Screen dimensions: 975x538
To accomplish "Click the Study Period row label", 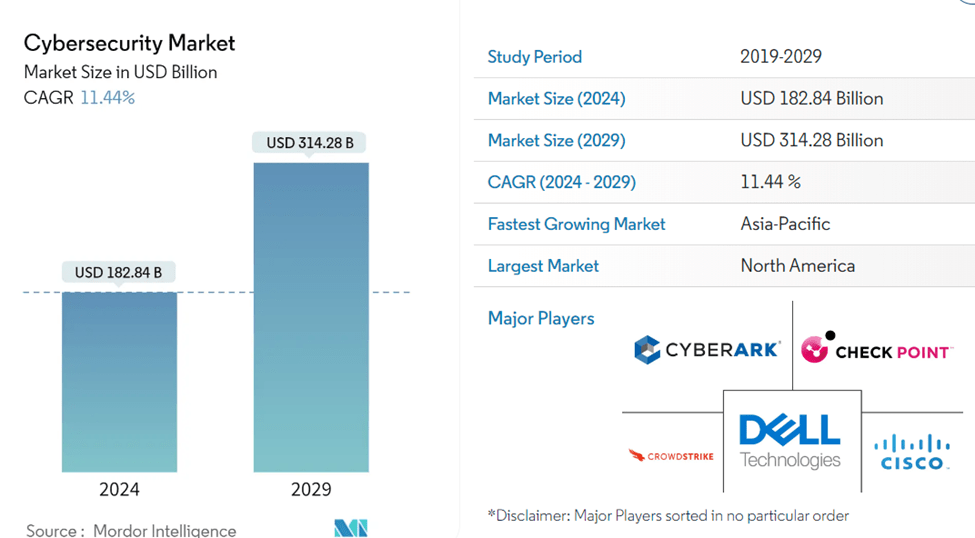I will point(534,57).
